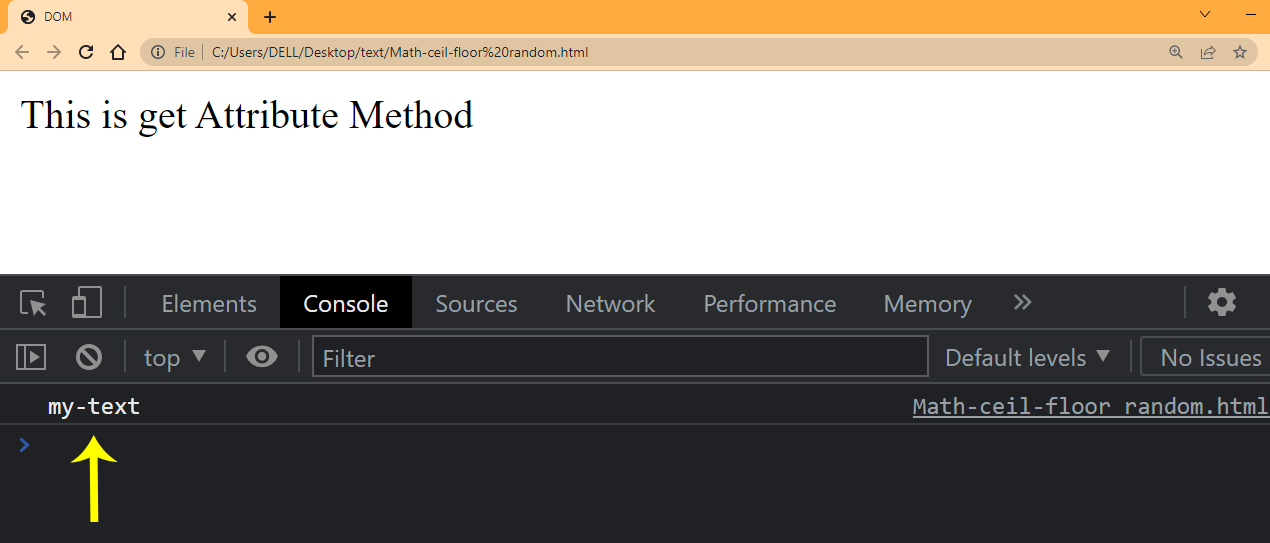
Task: Show the console sidebar icon
Action: (32, 356)
